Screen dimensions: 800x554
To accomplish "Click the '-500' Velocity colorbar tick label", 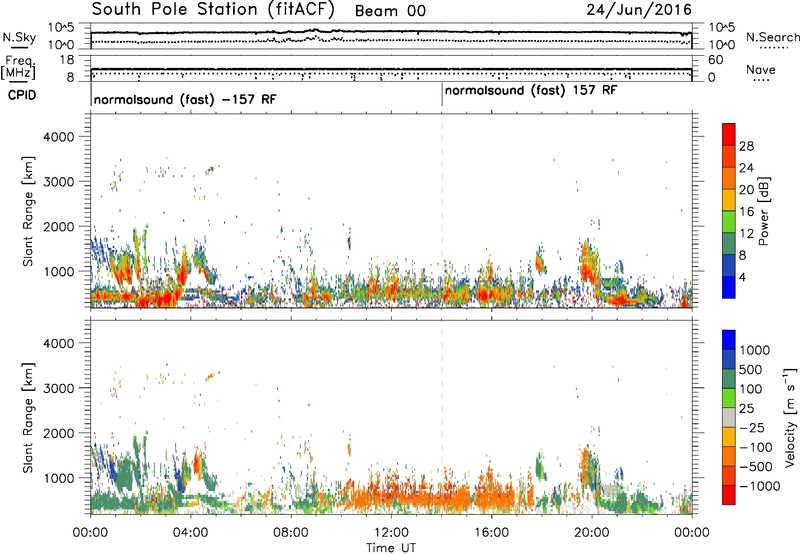I will pyautogui.click(x=756, y=467).
